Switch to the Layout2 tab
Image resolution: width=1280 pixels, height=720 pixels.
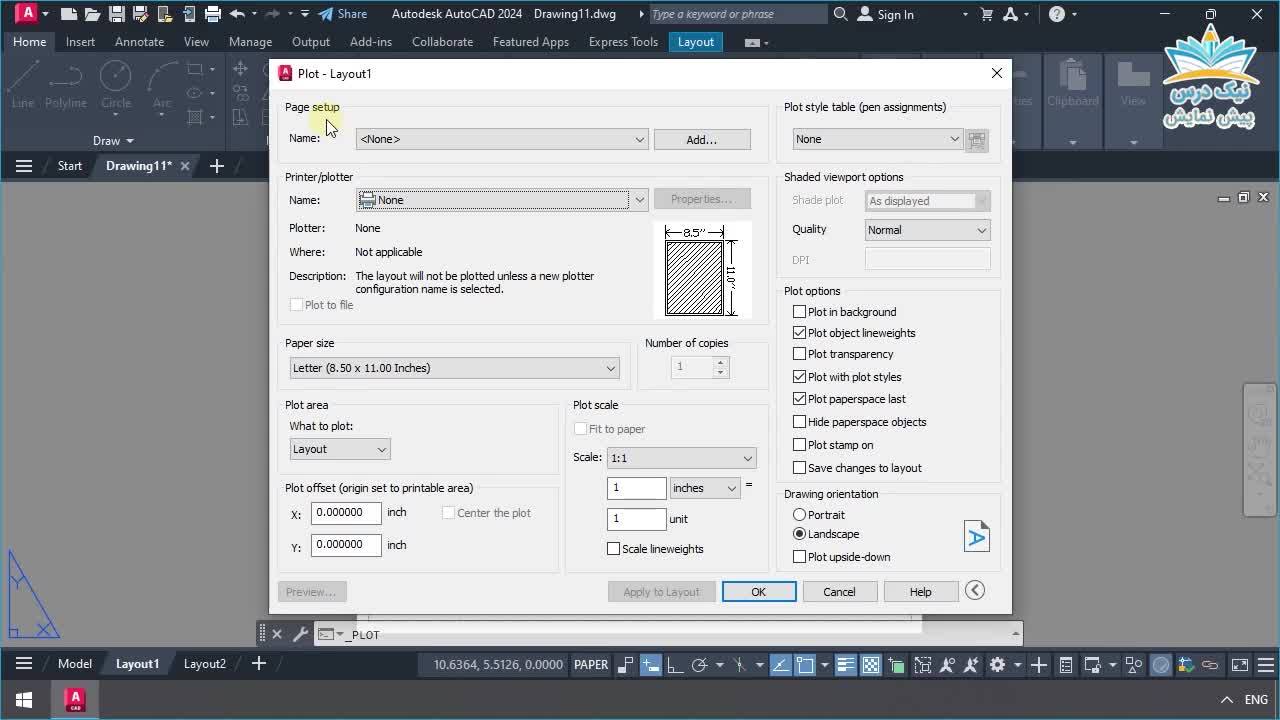pyautogui.click(x=204, y=664)
